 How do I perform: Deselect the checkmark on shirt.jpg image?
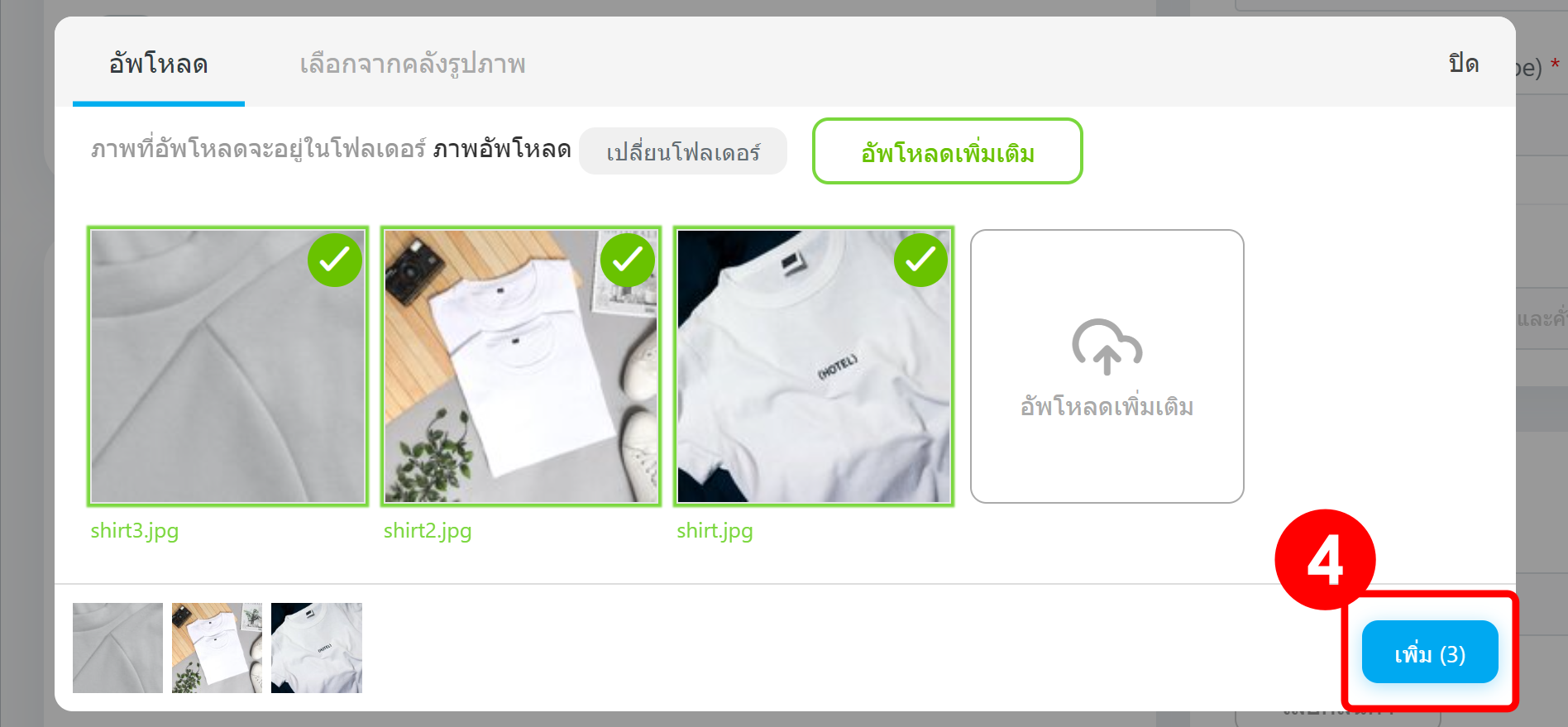coord(920,260)
